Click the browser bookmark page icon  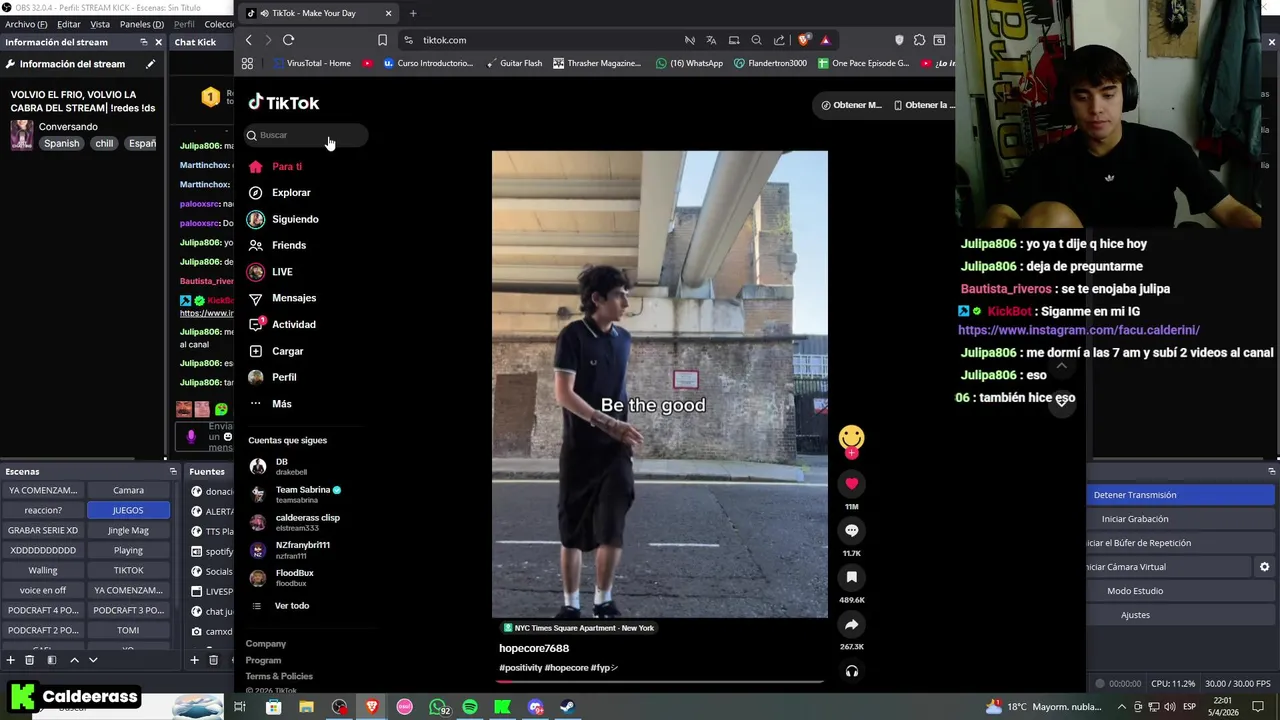pyautogui.click(x=382, y=40)
